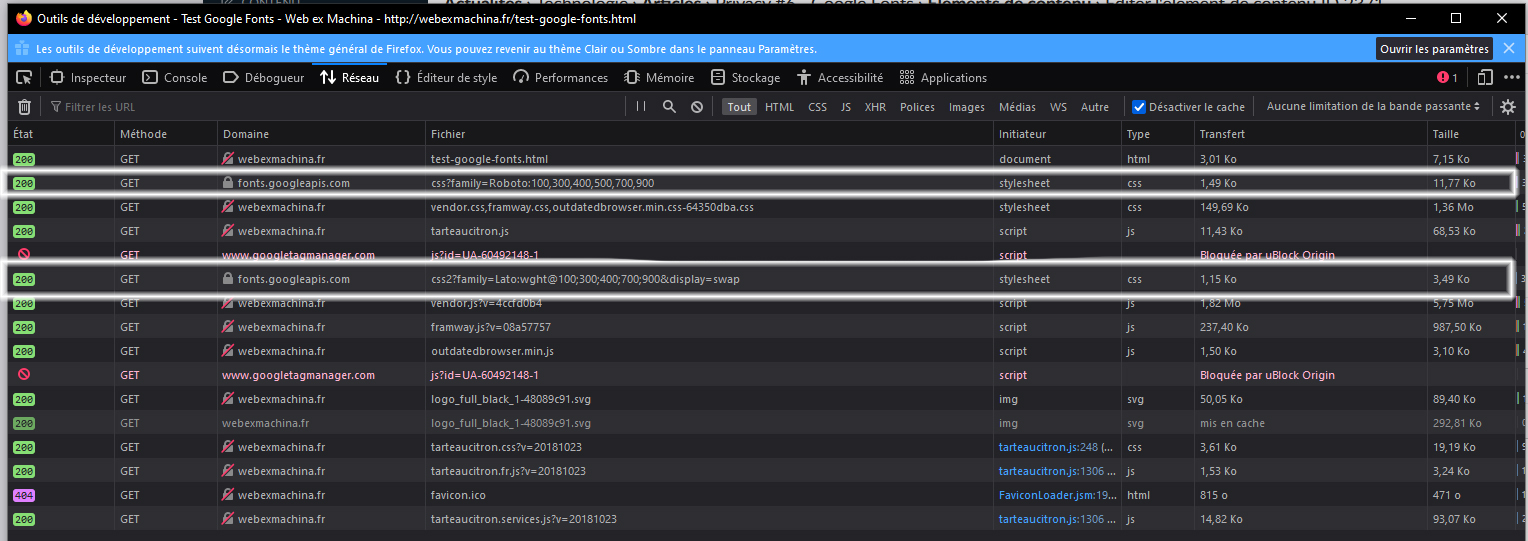The height and width of the screenshot is (541, 1528).
Task: Select the vendor.css,framway.css request
Action: coord(762,207)
